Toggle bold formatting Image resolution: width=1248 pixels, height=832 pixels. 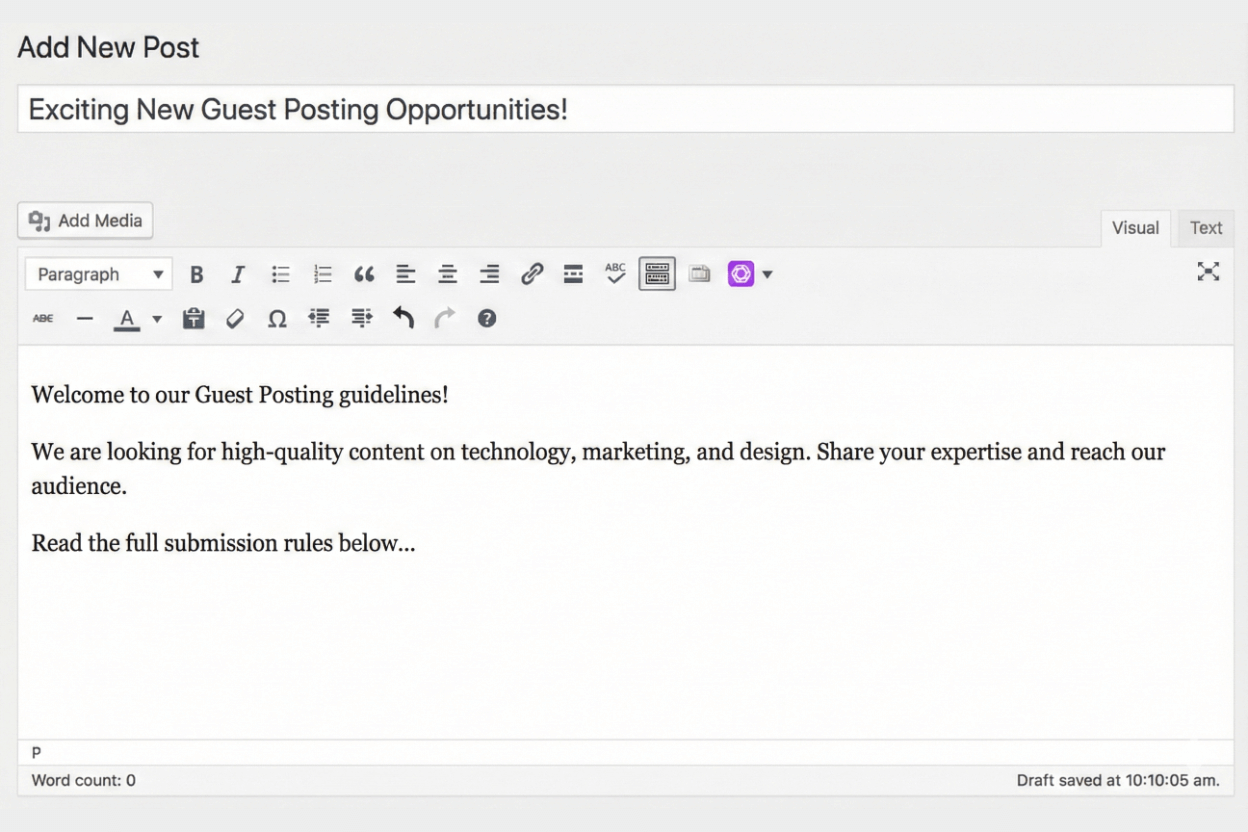196,273
